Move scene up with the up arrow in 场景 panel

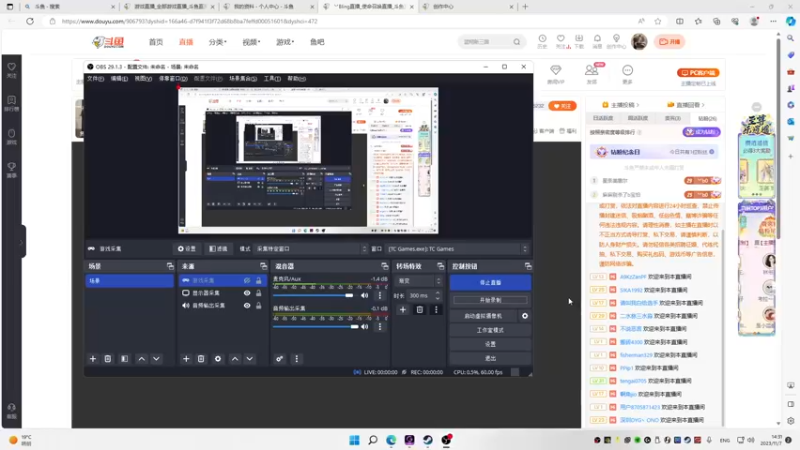(141, 359)
